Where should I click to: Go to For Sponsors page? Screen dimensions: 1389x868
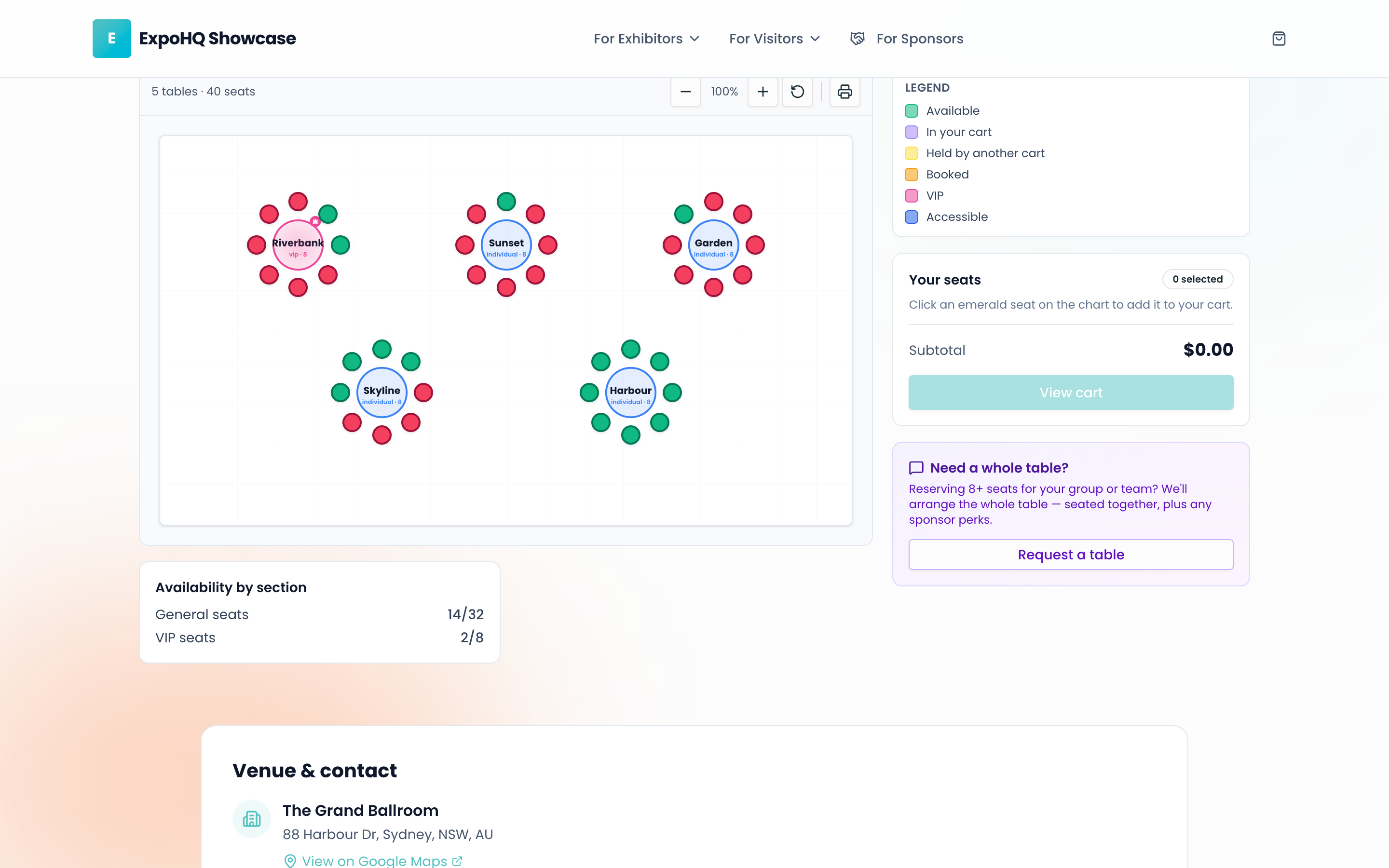(x=907, y=39)
